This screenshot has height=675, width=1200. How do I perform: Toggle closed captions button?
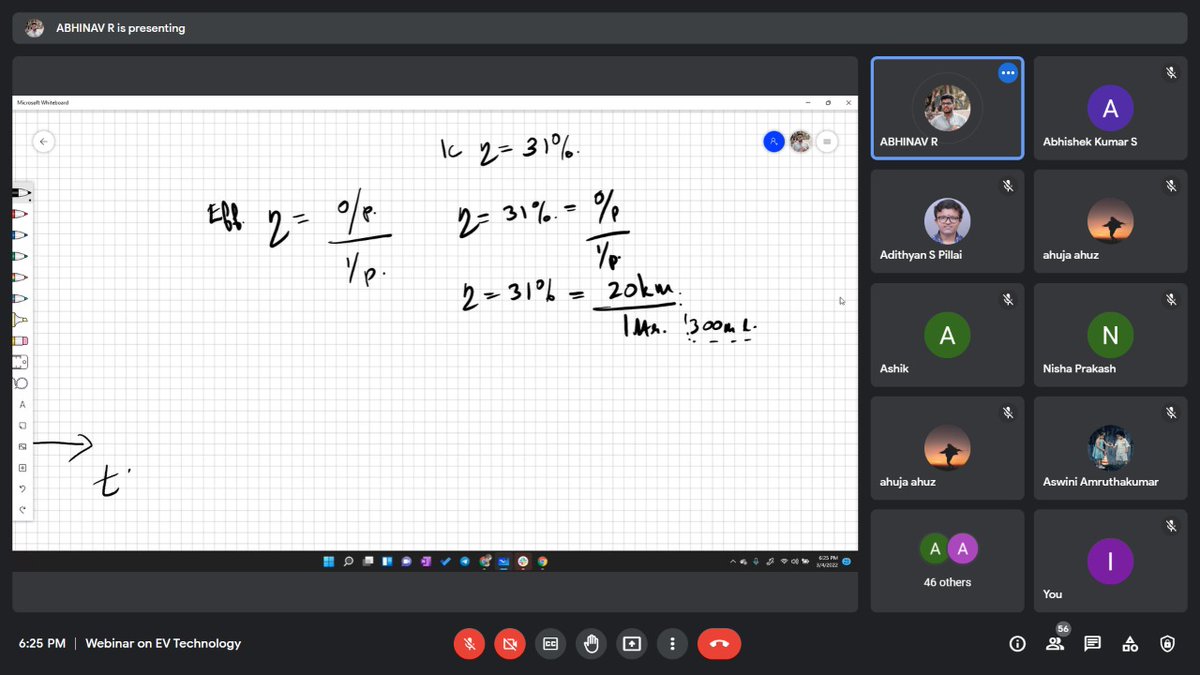tap(550, 644)
